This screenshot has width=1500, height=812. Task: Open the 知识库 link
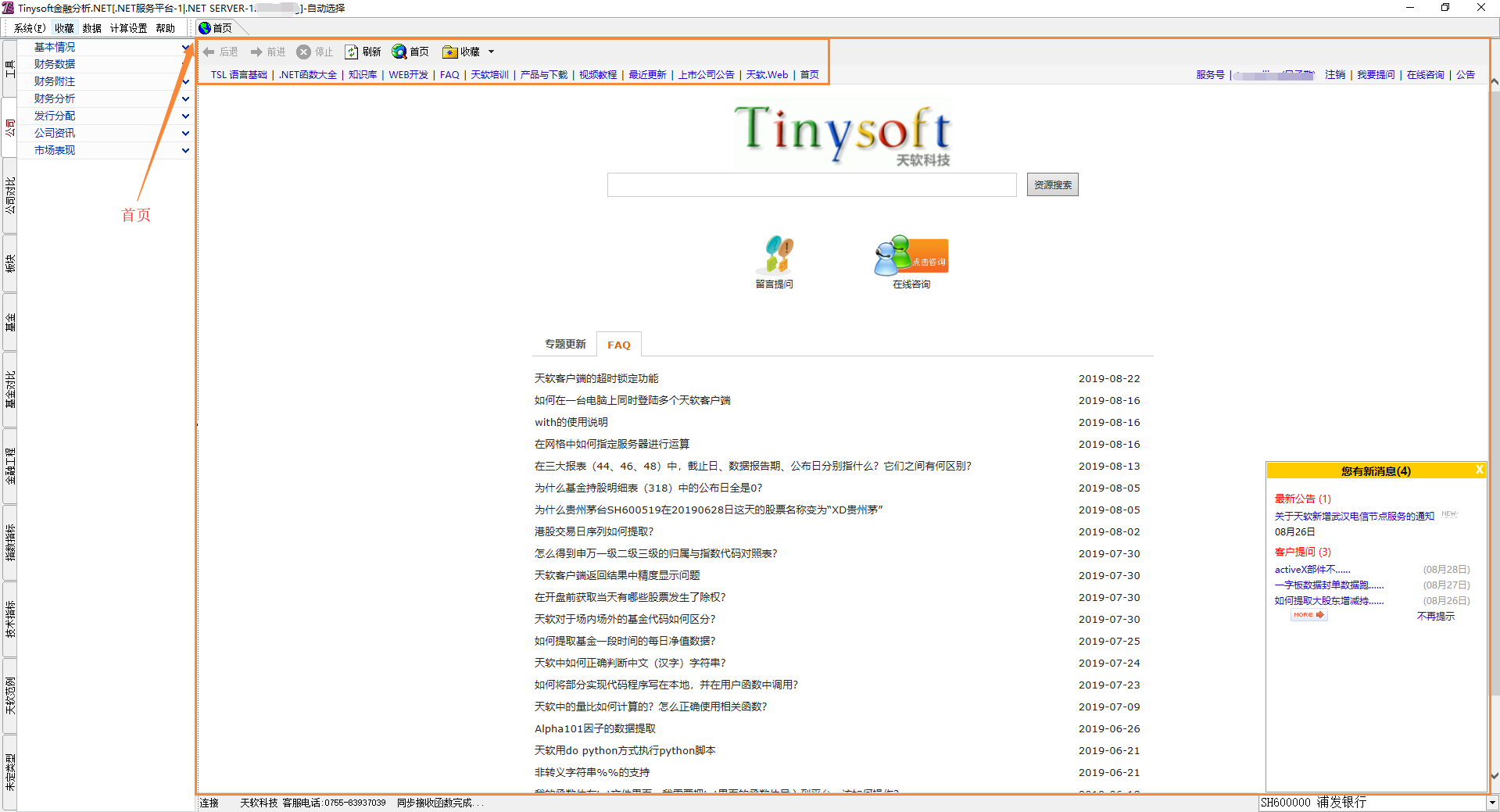point(363,75)
